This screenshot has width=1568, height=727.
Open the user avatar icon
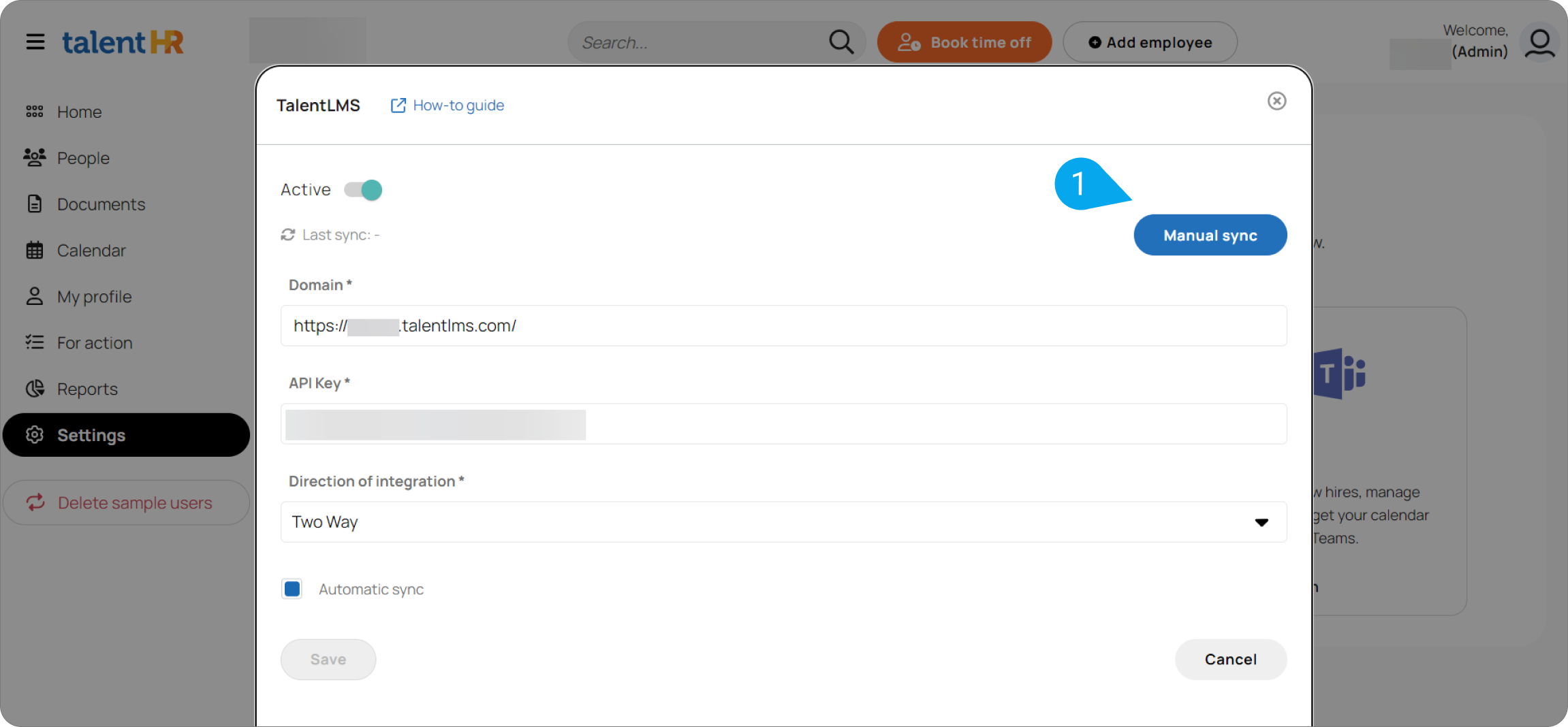coord(1540,42)
